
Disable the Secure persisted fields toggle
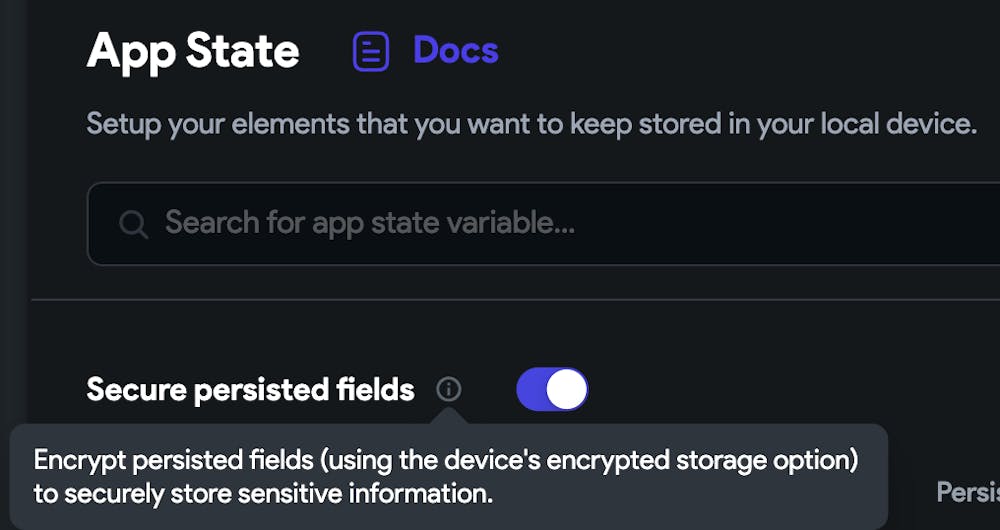tap(552, 389)
